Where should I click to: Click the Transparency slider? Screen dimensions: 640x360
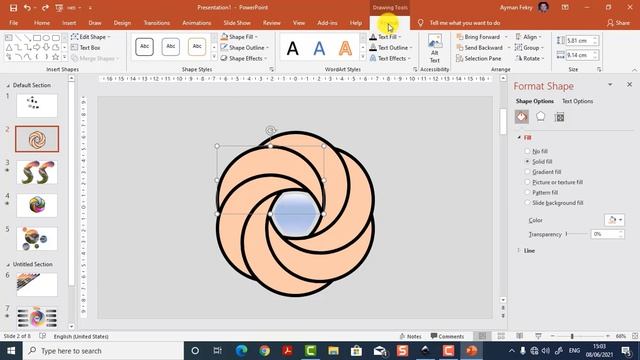(576, 234)
